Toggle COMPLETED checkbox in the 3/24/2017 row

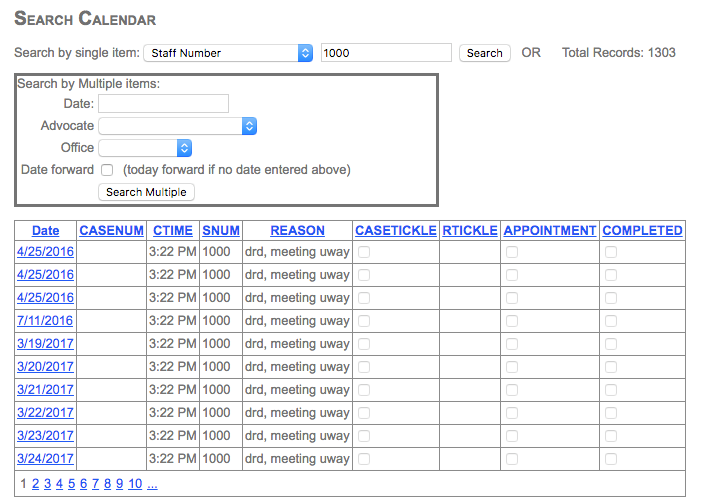(x=611, y=459)
